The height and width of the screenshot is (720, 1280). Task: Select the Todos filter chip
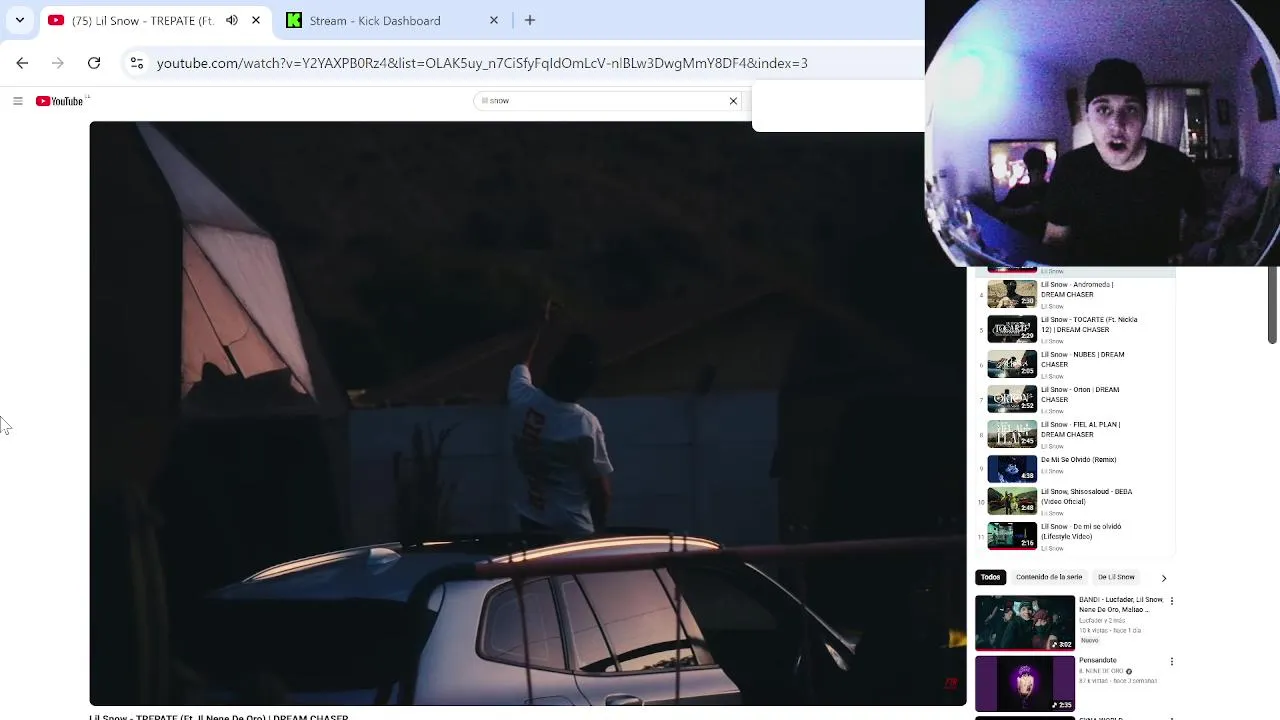point(990,577)
